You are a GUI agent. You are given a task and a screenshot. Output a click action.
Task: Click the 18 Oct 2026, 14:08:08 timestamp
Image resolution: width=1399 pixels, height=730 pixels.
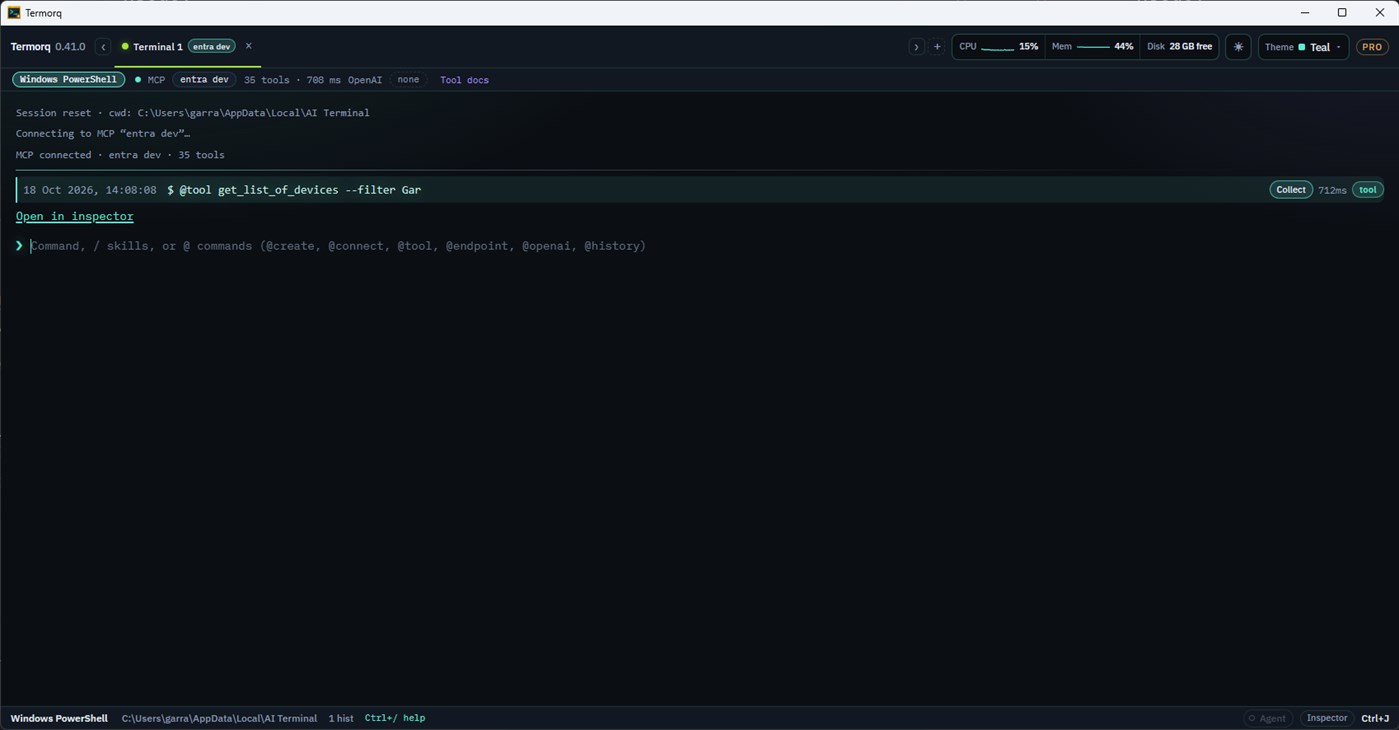(90, 190)
